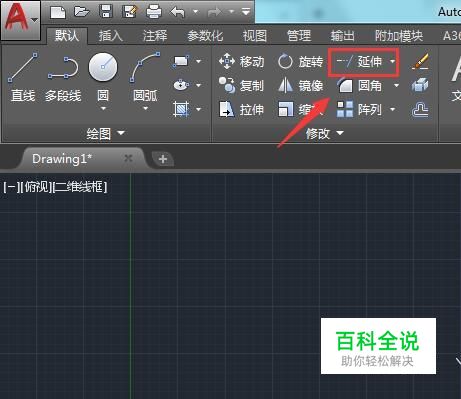Open the redo history dropdown arrow
This screenshot has height=399, width=461.
click(231, 12)
